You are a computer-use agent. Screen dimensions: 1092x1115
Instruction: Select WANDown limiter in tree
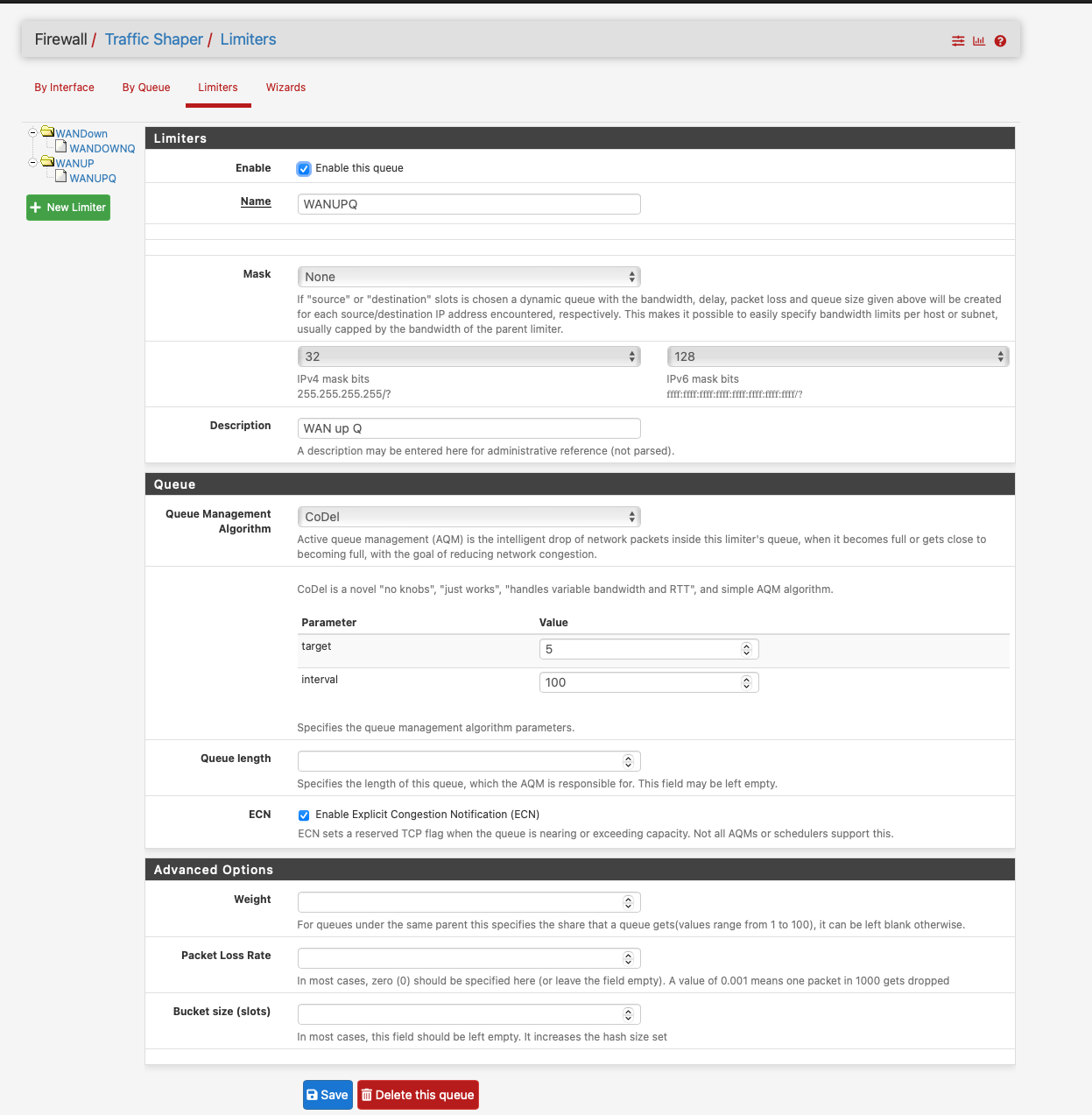81,134
